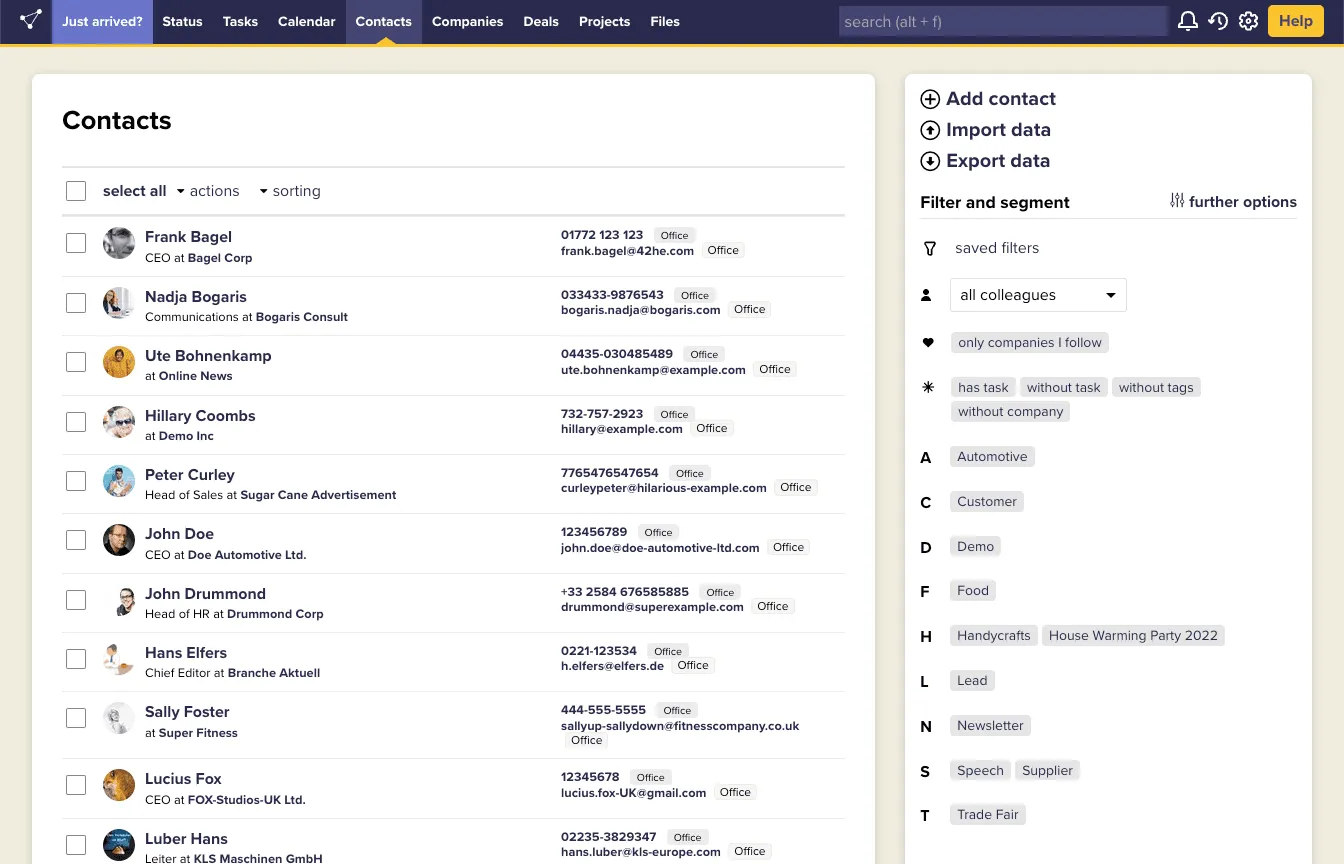Switch to the Status tab
The width and height of the screenshot is (1344, 864).
click(182, 21)
